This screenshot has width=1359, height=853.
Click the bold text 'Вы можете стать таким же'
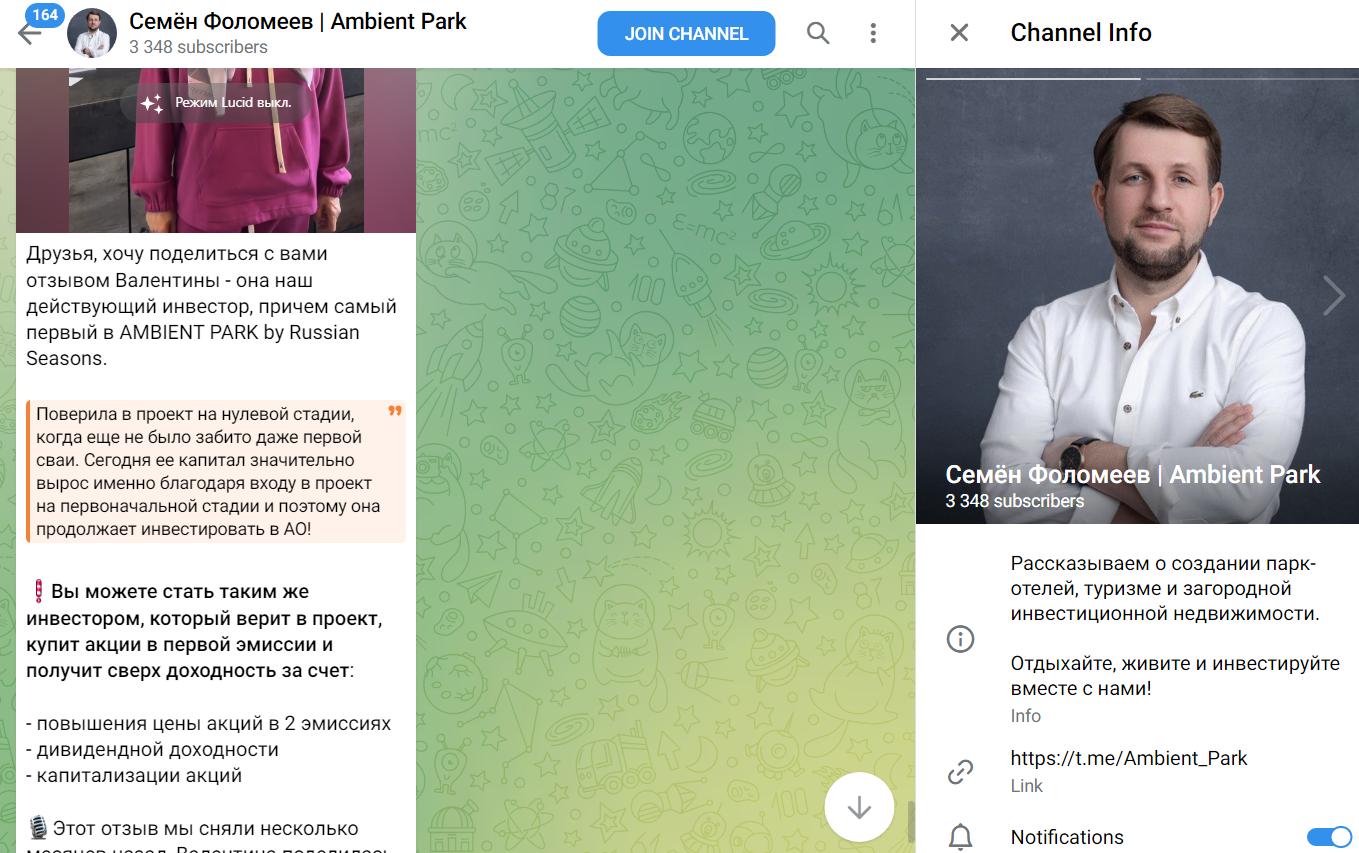click(x=180, y=591)
